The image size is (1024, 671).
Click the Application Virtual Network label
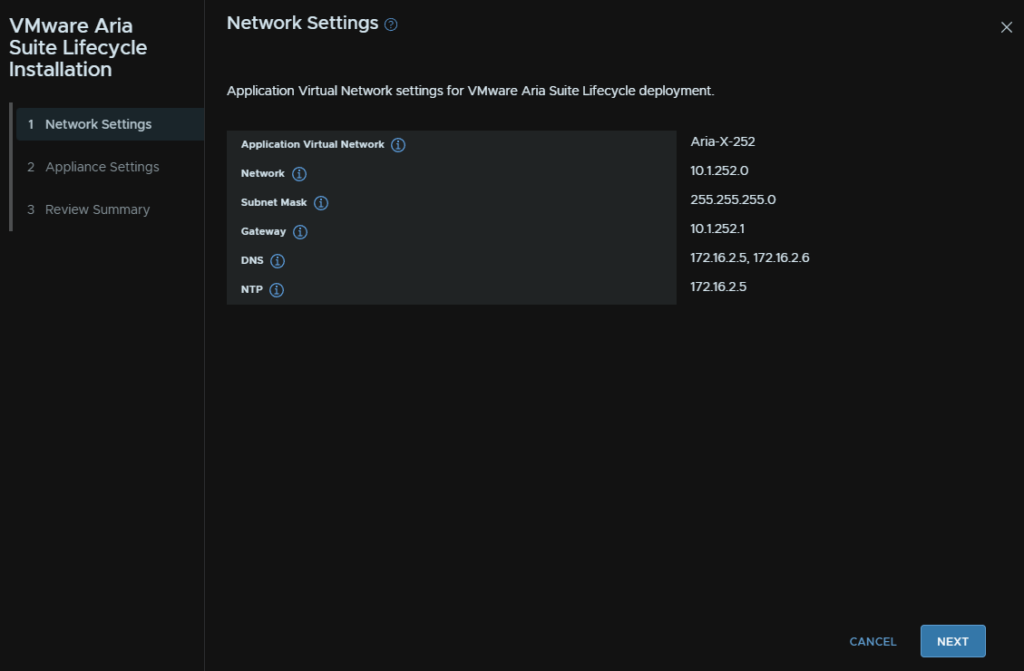[x=312, y=144]
